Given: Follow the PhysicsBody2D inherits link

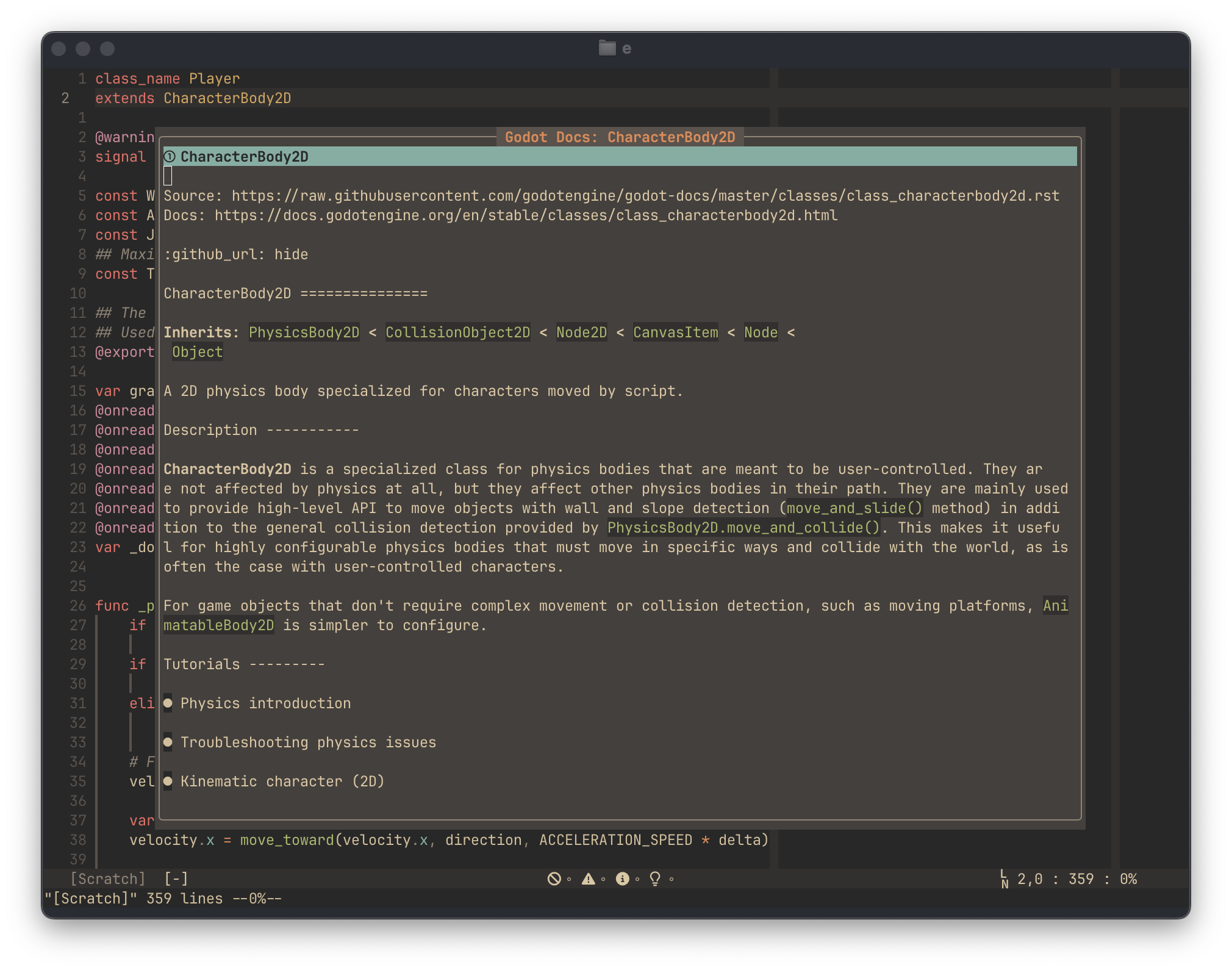Looking at the screenshot, I should [304, 332].
